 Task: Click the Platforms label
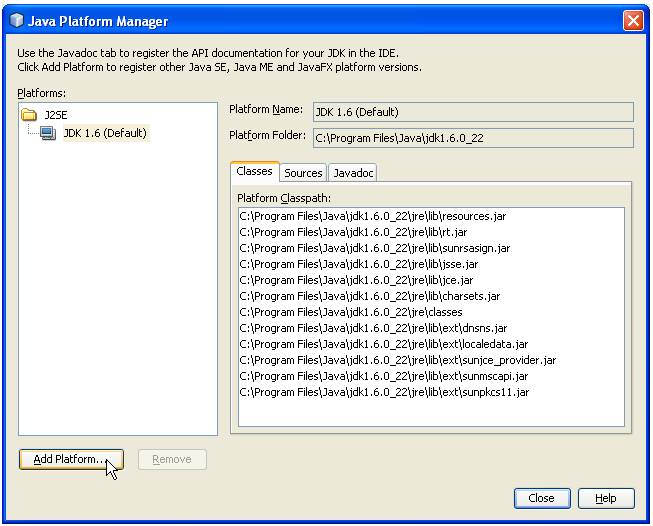[x=42, y=93]
